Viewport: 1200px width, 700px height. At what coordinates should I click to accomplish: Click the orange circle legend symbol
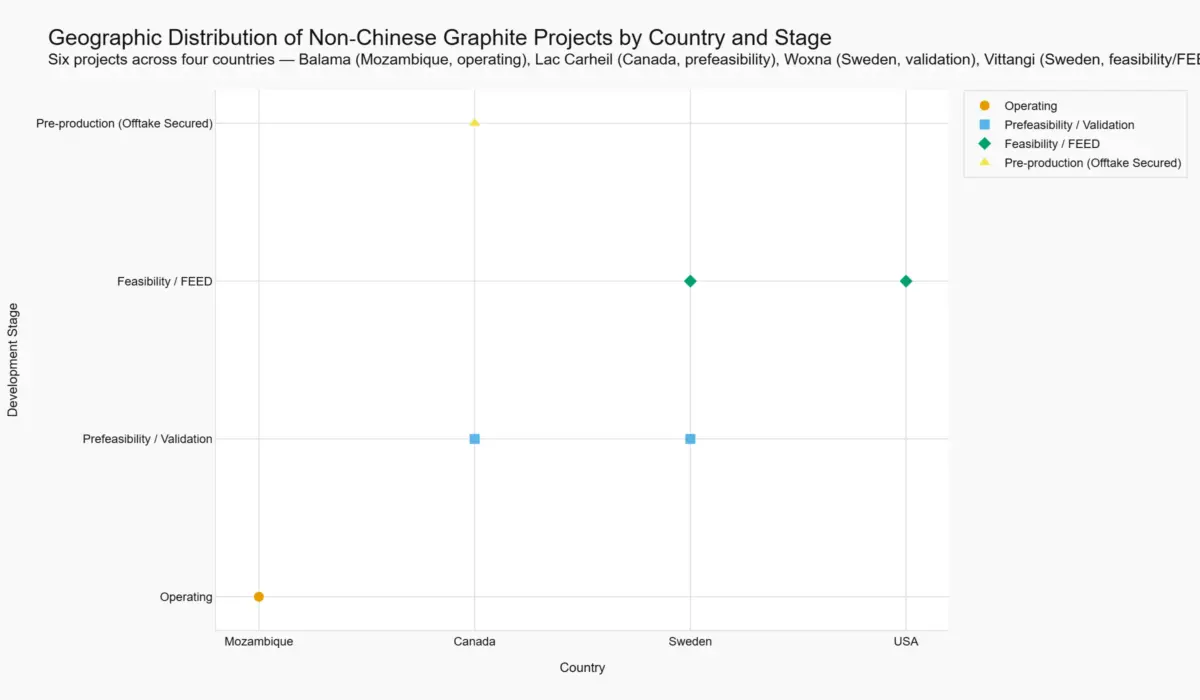click(x=985, y=106)
